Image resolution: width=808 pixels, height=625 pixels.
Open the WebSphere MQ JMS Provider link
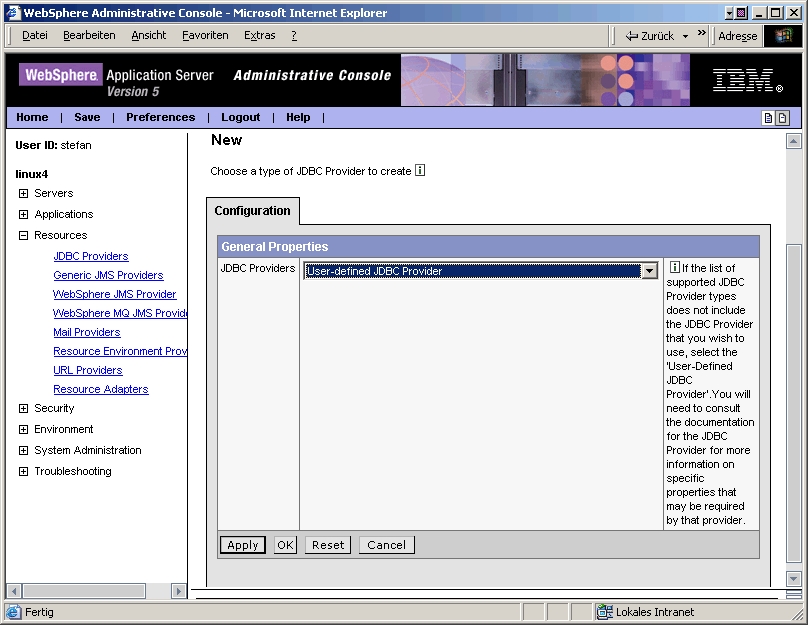(120, 313)
